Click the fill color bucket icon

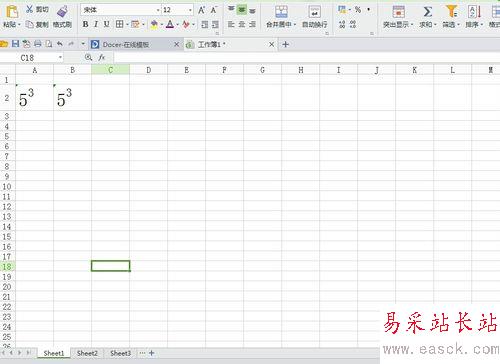[x=154, y=24]
